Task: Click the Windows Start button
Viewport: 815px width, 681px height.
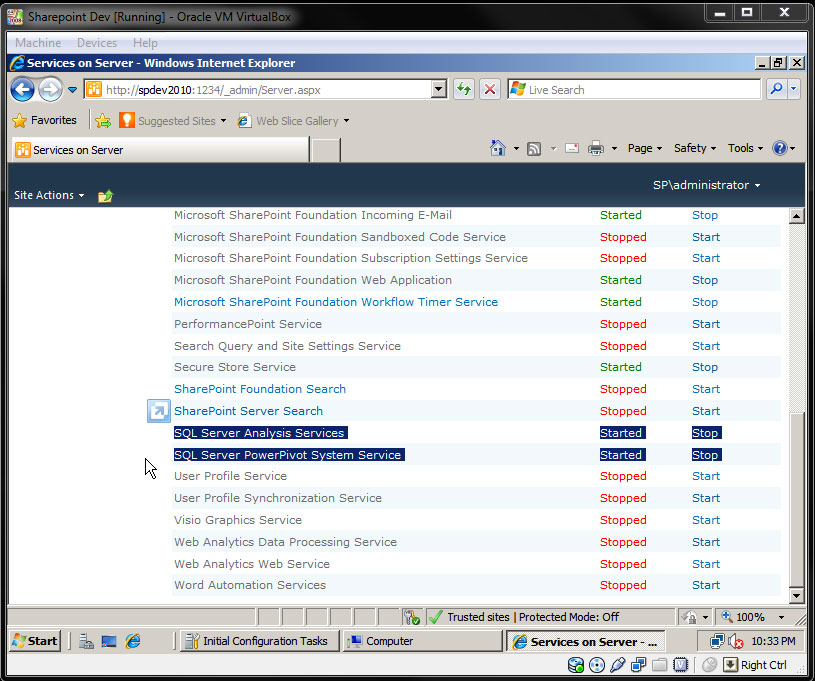Action: (35, 641)
